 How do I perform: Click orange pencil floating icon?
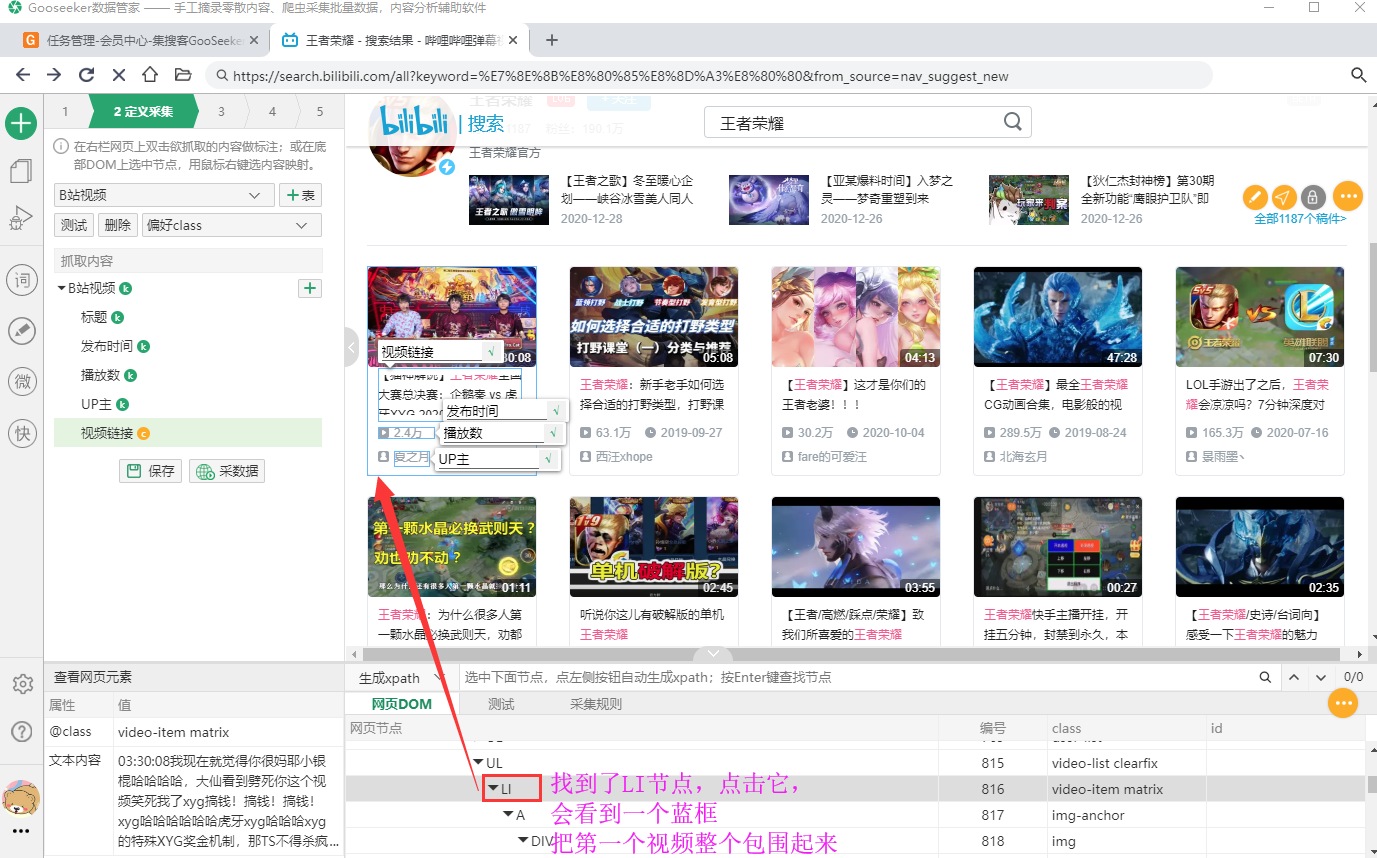(1256, 197)
